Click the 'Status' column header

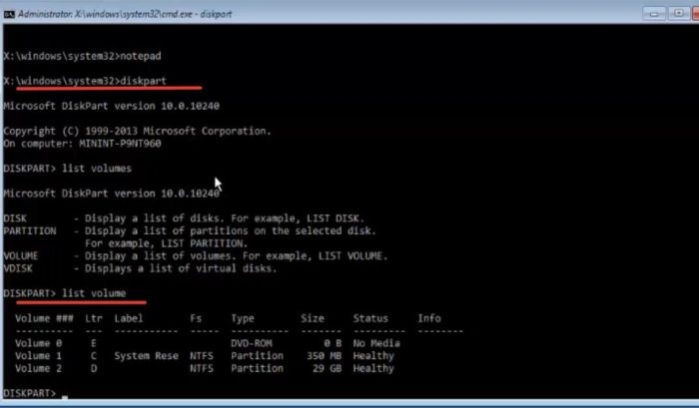pyautogui.click(x=371, y=318)
